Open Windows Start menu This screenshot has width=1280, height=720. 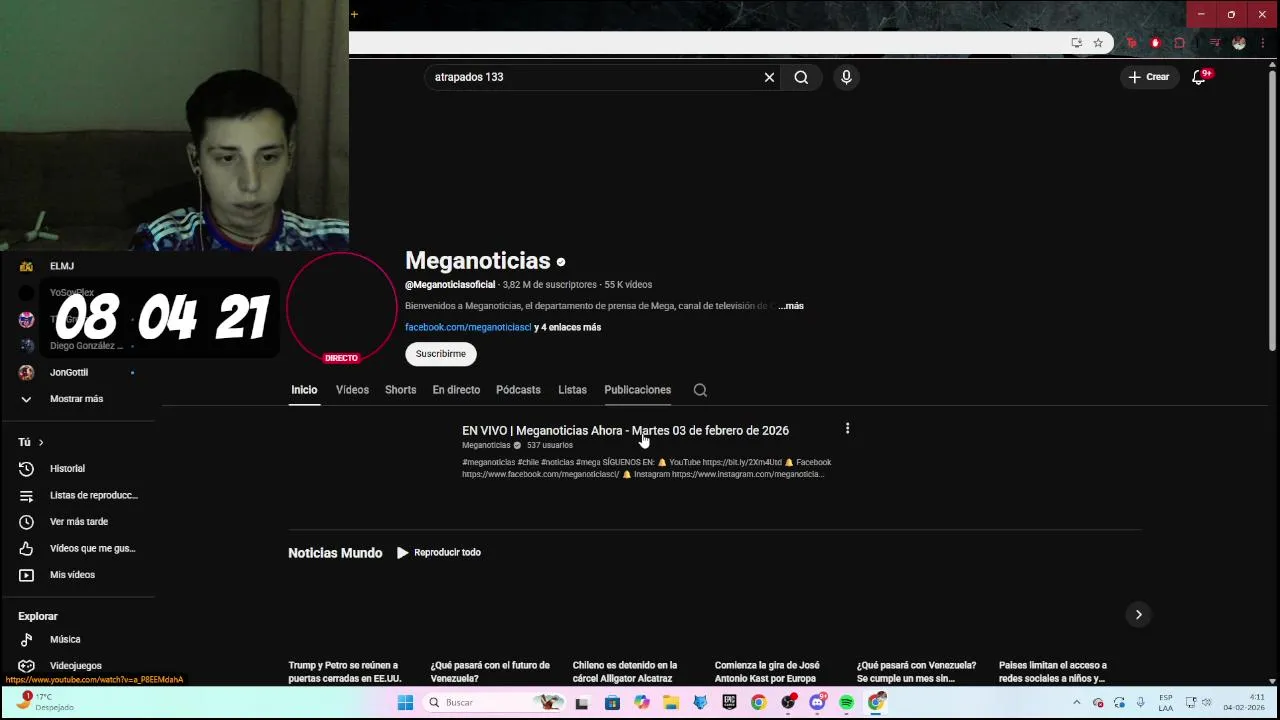pos(405,702)
